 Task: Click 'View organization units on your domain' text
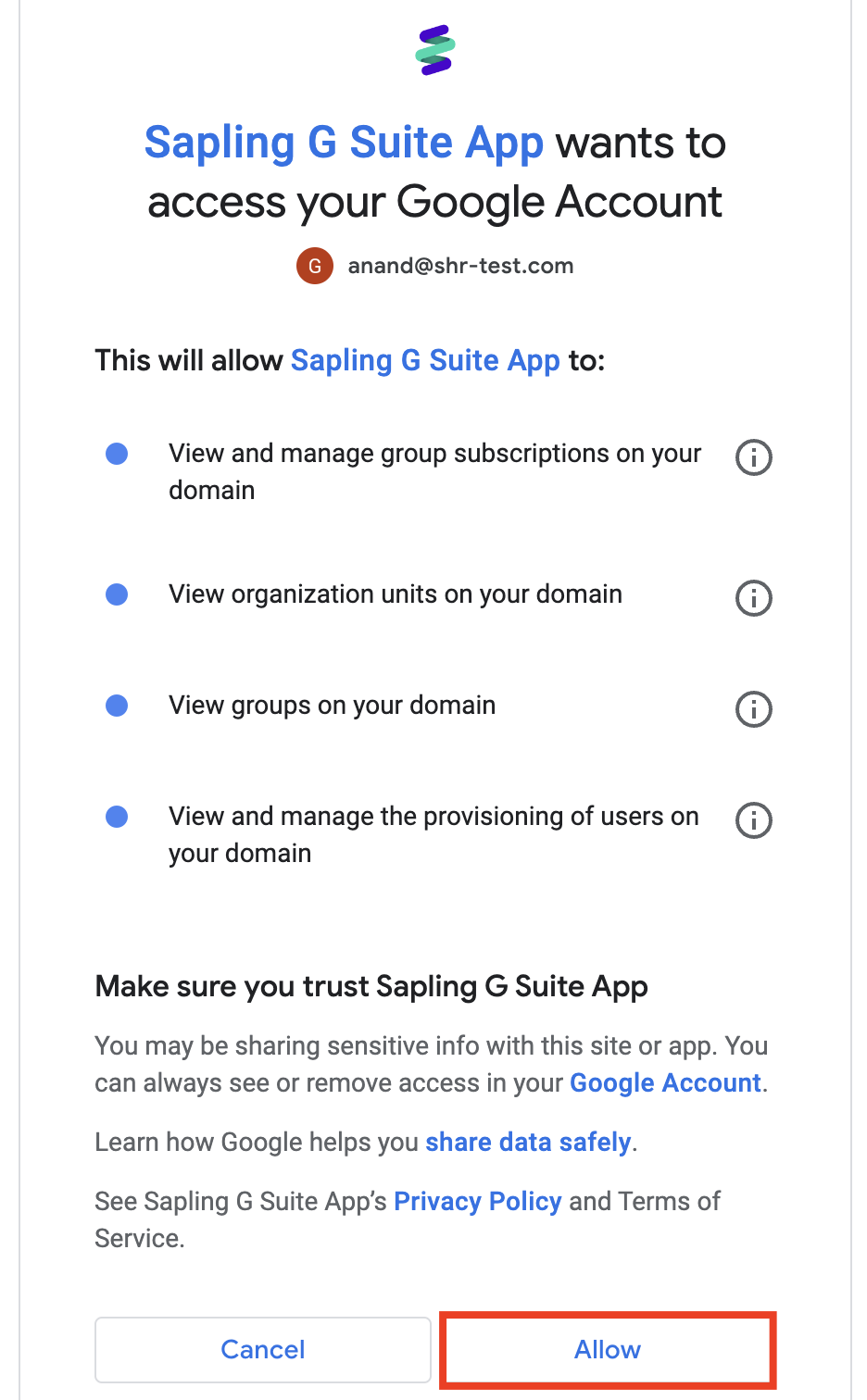pyautogui.click(x=395, y=594)
